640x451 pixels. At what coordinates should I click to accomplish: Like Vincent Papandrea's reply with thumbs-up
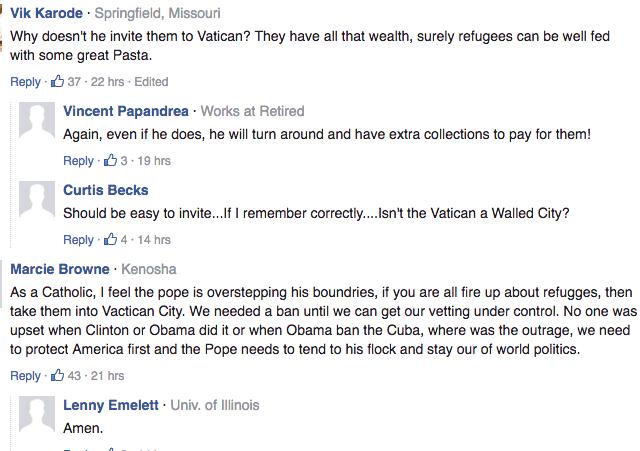[x=110, y=160]
